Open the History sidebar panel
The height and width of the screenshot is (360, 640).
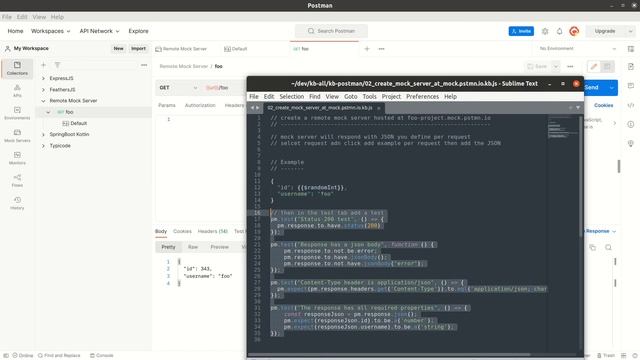click(x=17, y=203)
